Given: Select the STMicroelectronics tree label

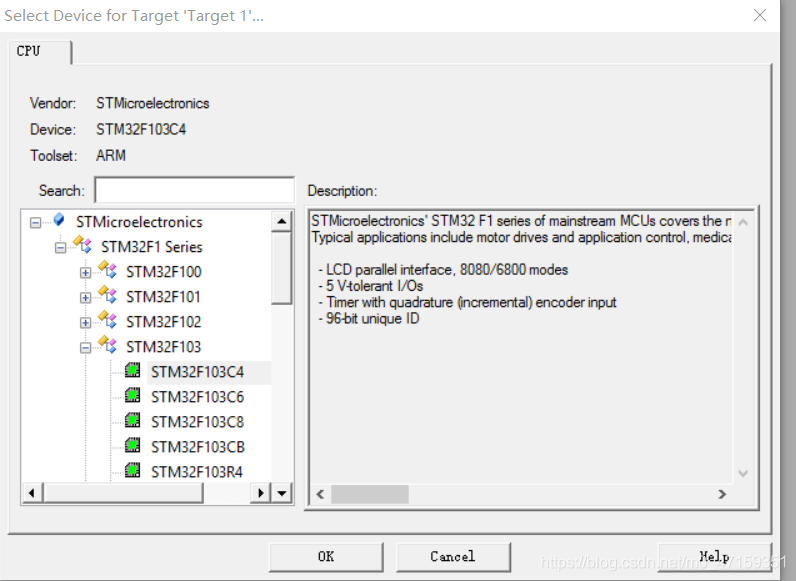Looking at the screenshot, I should click(x=139, y=222).
